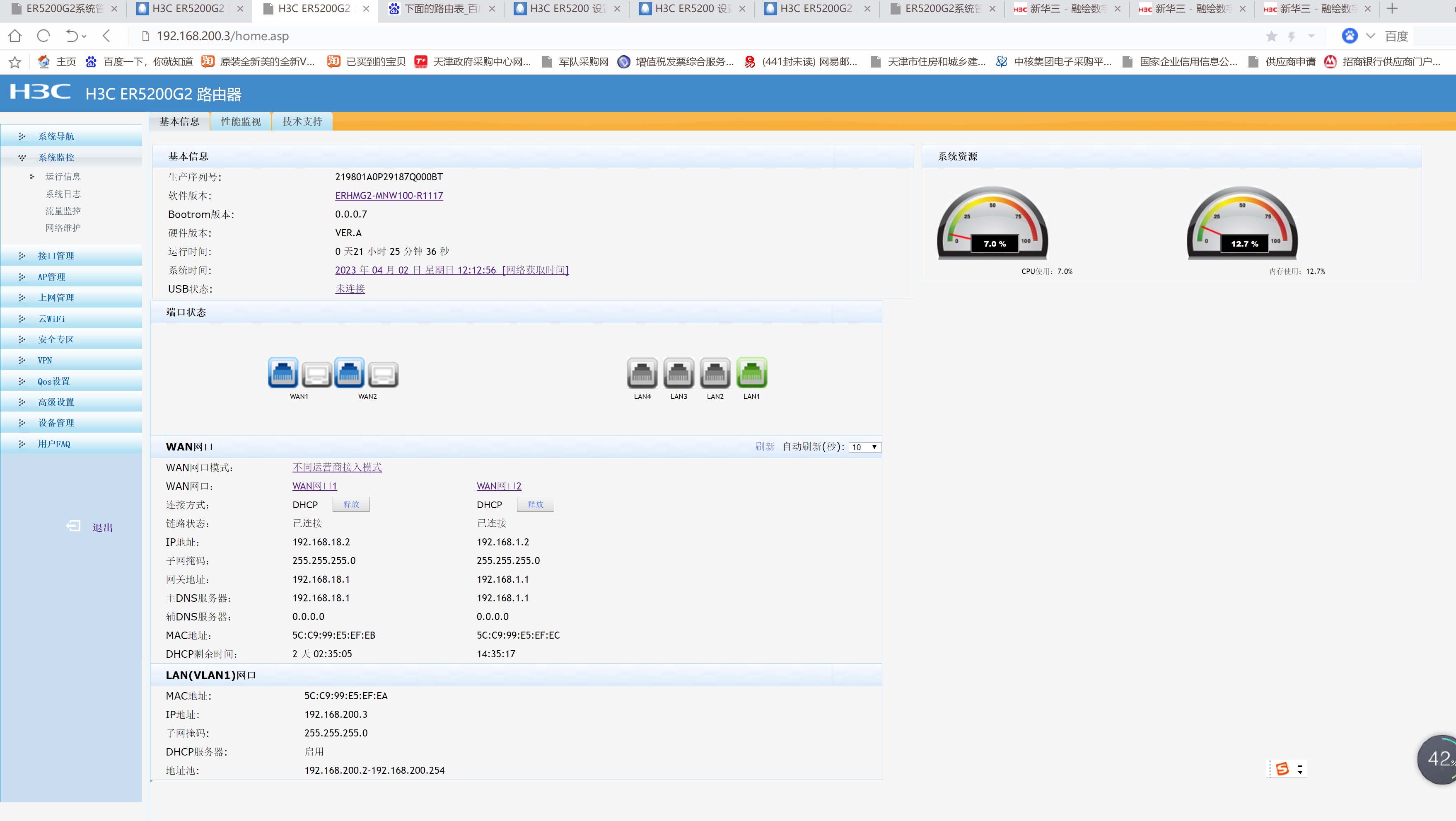Switch to the 性能监视 tab
Screen dimensions: 1456x821
pos(241,121)
